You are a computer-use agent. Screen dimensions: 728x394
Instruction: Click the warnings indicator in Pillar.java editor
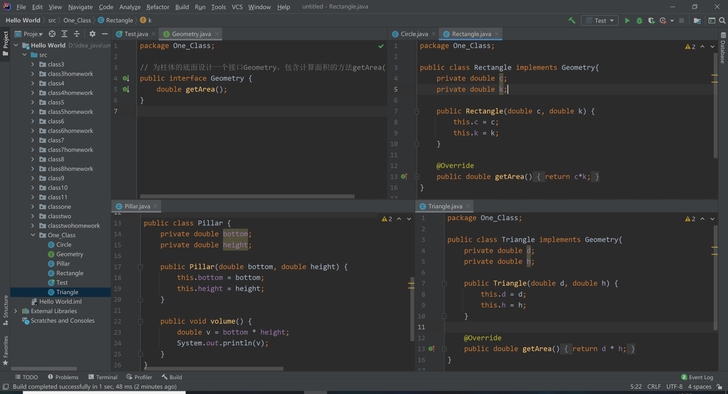tap(387, 219)
